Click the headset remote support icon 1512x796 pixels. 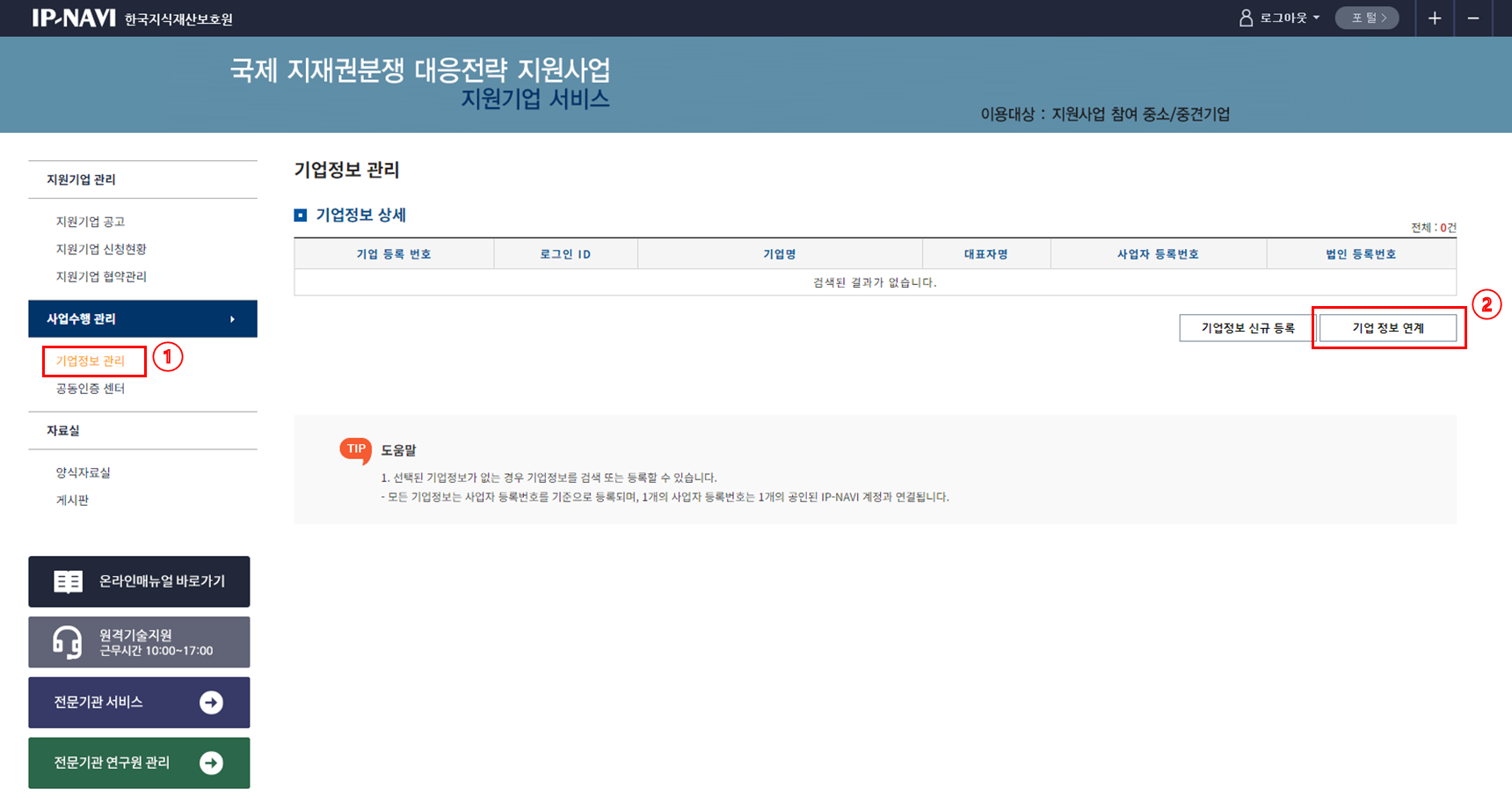point(68,642)
